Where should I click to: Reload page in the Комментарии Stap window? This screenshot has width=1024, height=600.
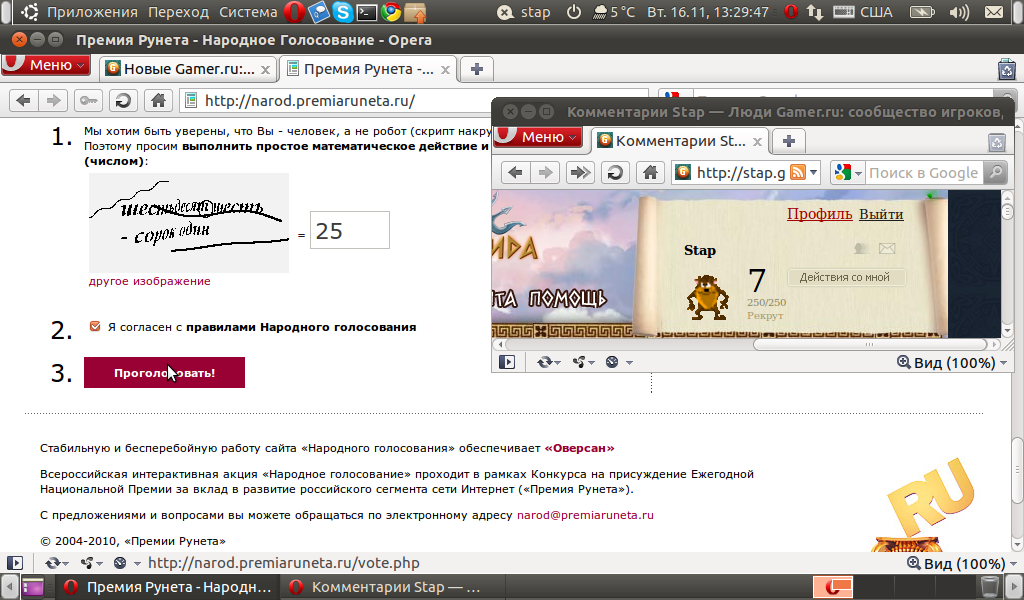click(615, 172)
